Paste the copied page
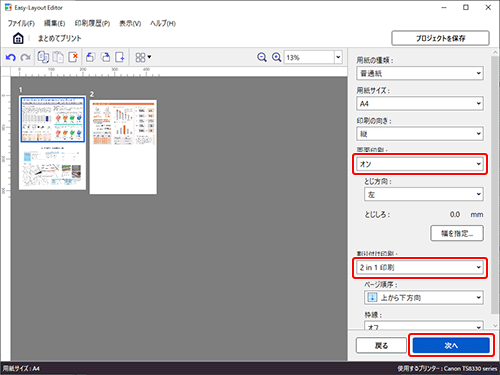The height and width of the screenshot is (375, 500). coord(58,57)
